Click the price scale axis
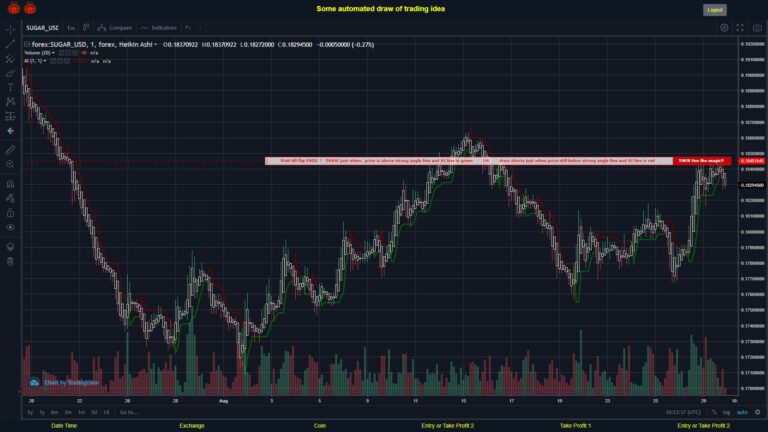 pyautogui.click(x=752, y=216)
